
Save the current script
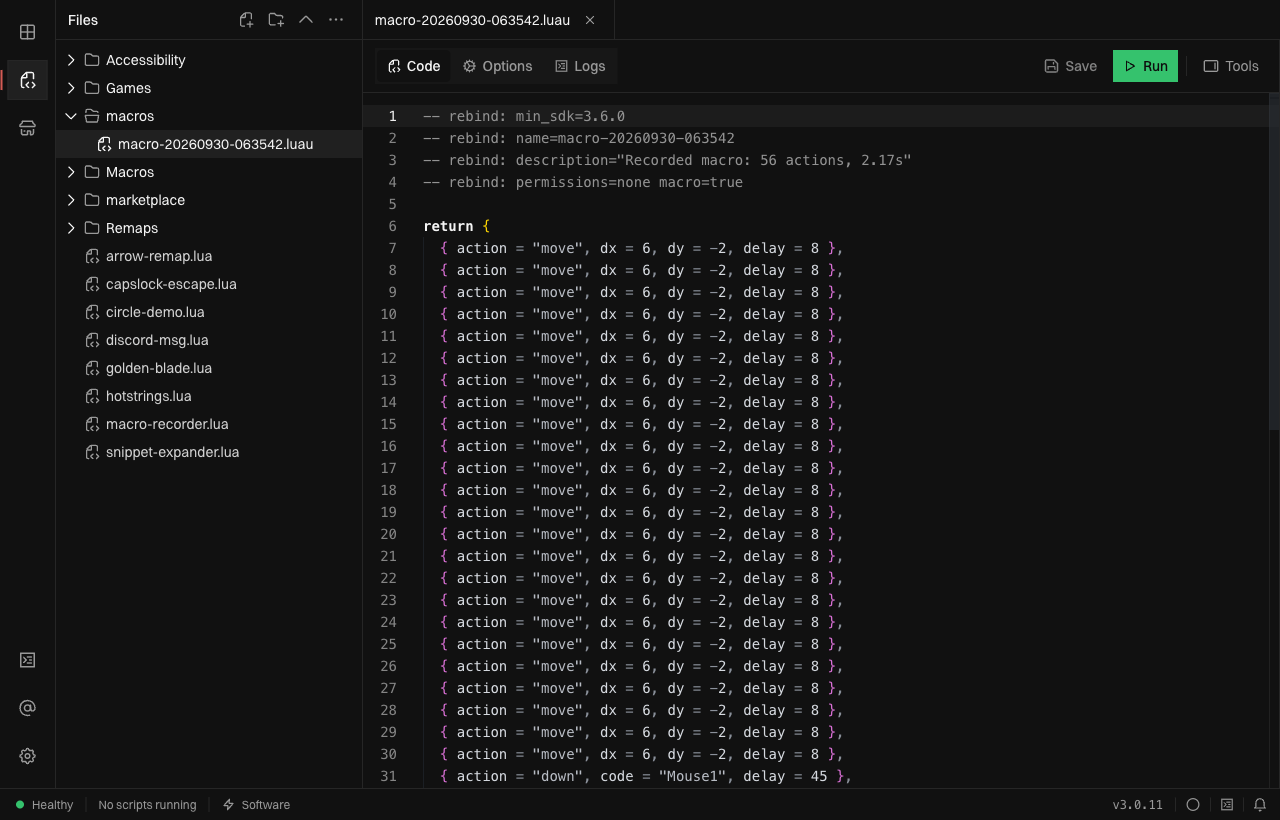(x=1070, y=66)
